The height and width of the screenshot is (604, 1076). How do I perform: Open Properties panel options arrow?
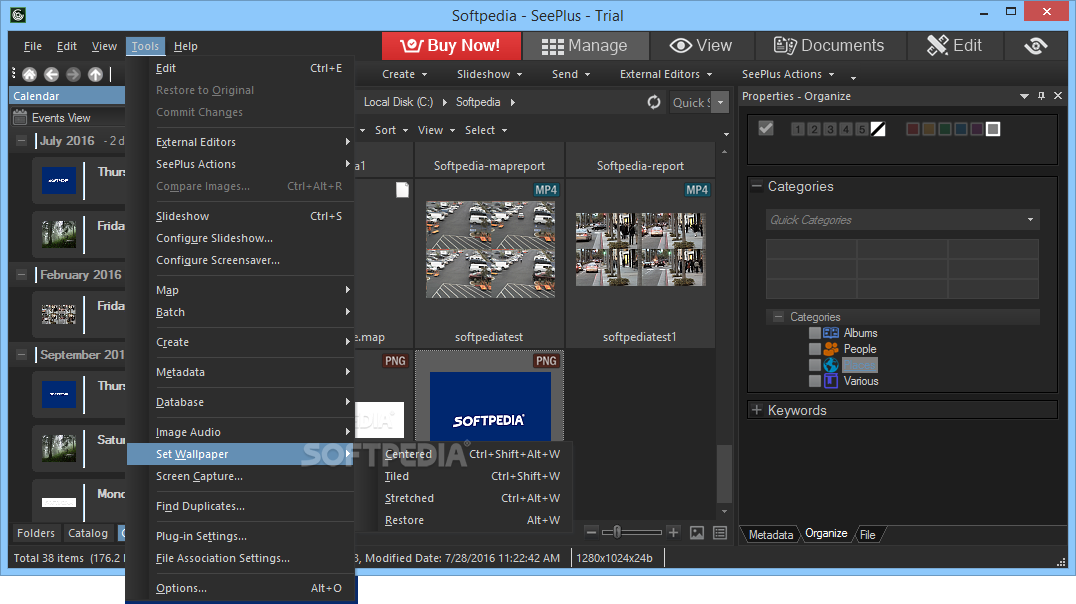[x=1025, y=96]
